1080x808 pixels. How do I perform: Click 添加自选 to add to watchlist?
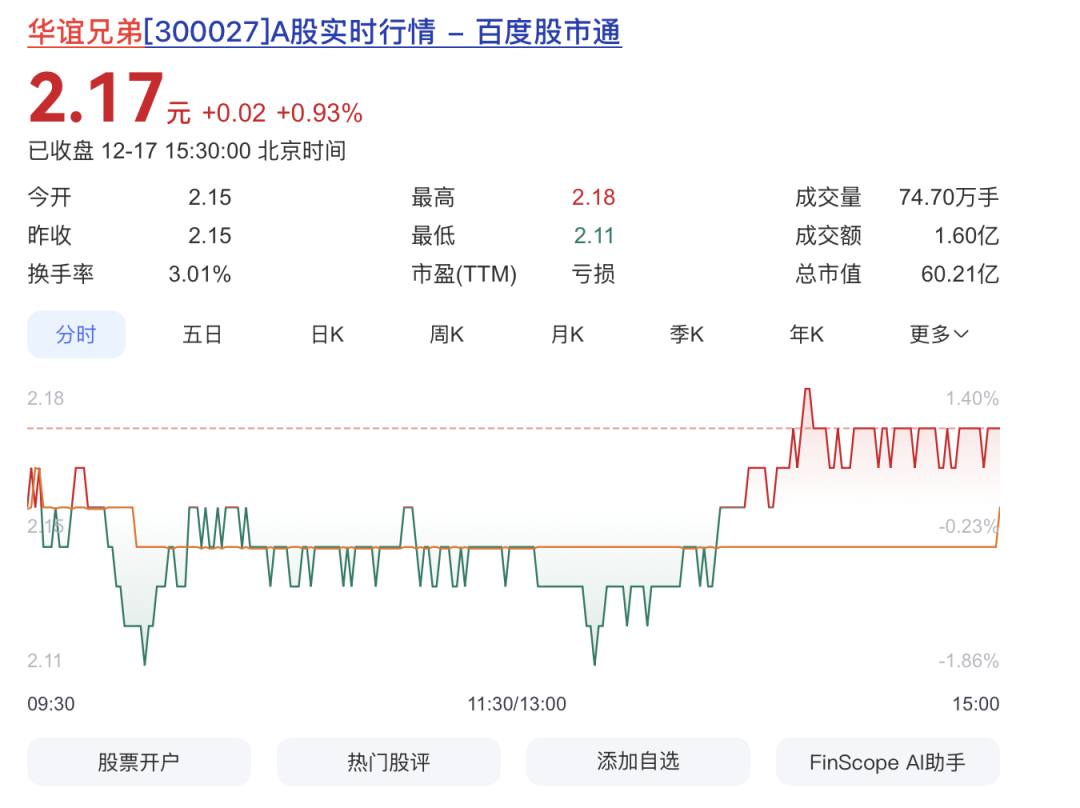point(638,761)
